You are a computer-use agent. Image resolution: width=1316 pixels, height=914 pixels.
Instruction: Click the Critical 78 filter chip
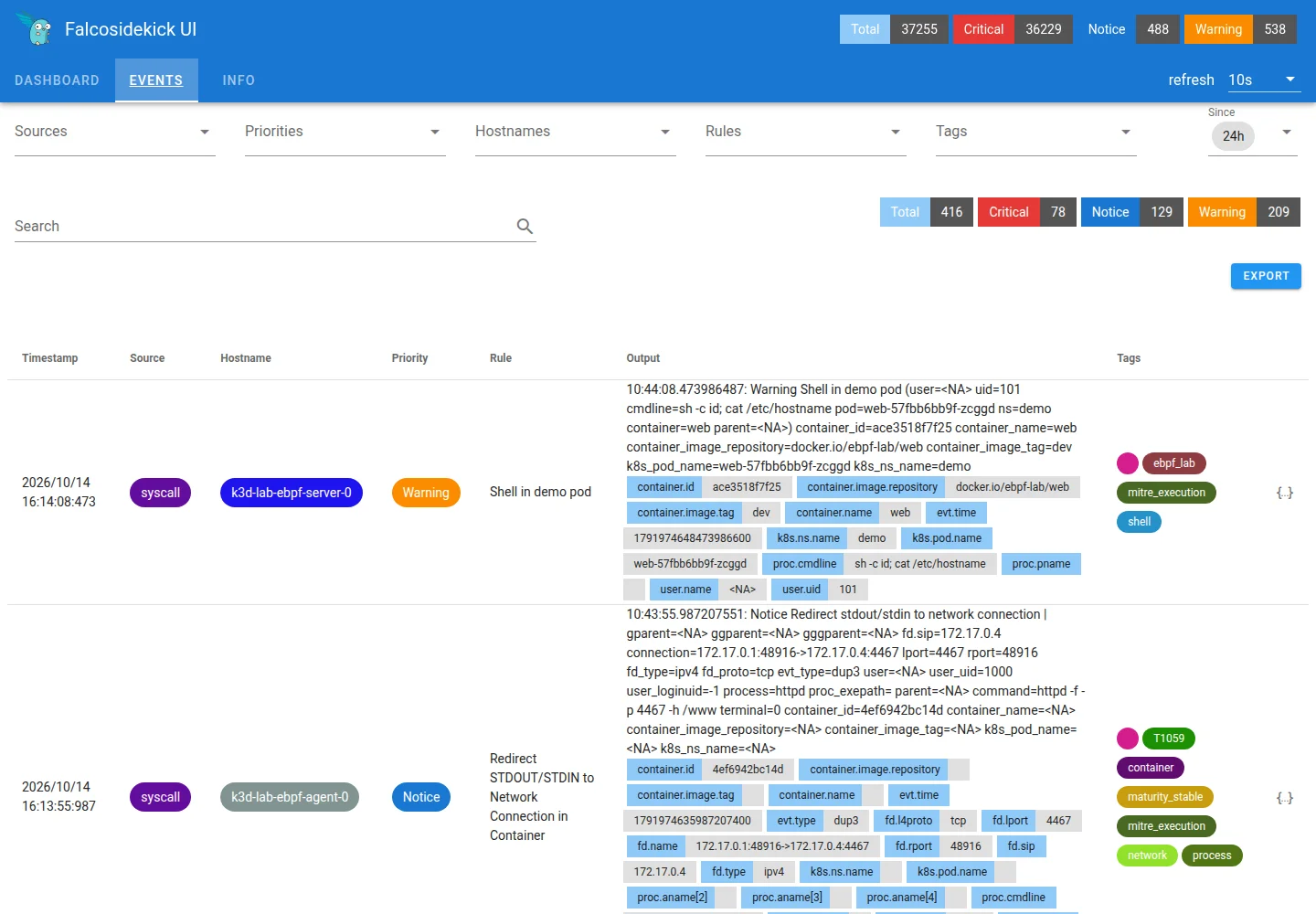tap(1027, 212)
